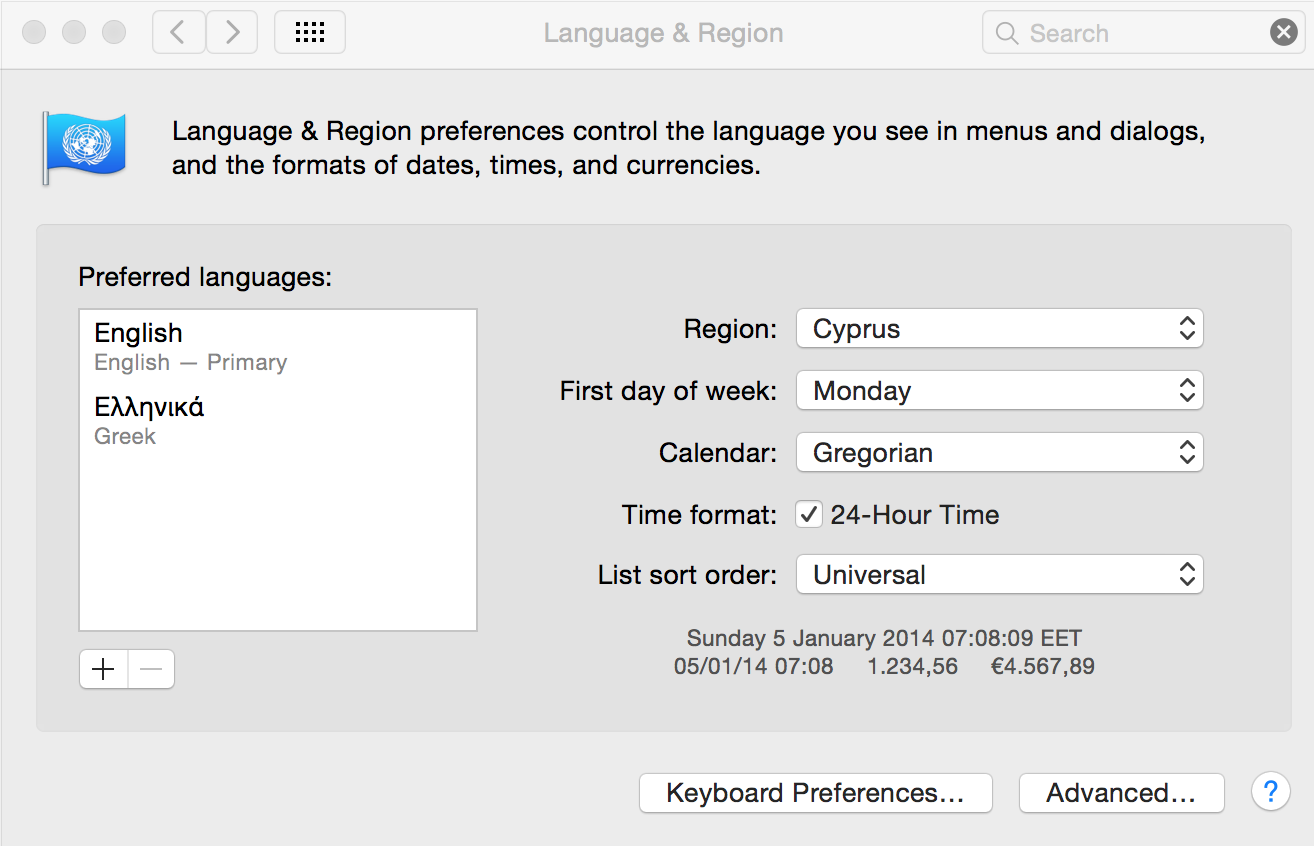Open List sort order Universal dropdown
The width and height of the screenshot is (1314, 846).
tap(999, 575)
